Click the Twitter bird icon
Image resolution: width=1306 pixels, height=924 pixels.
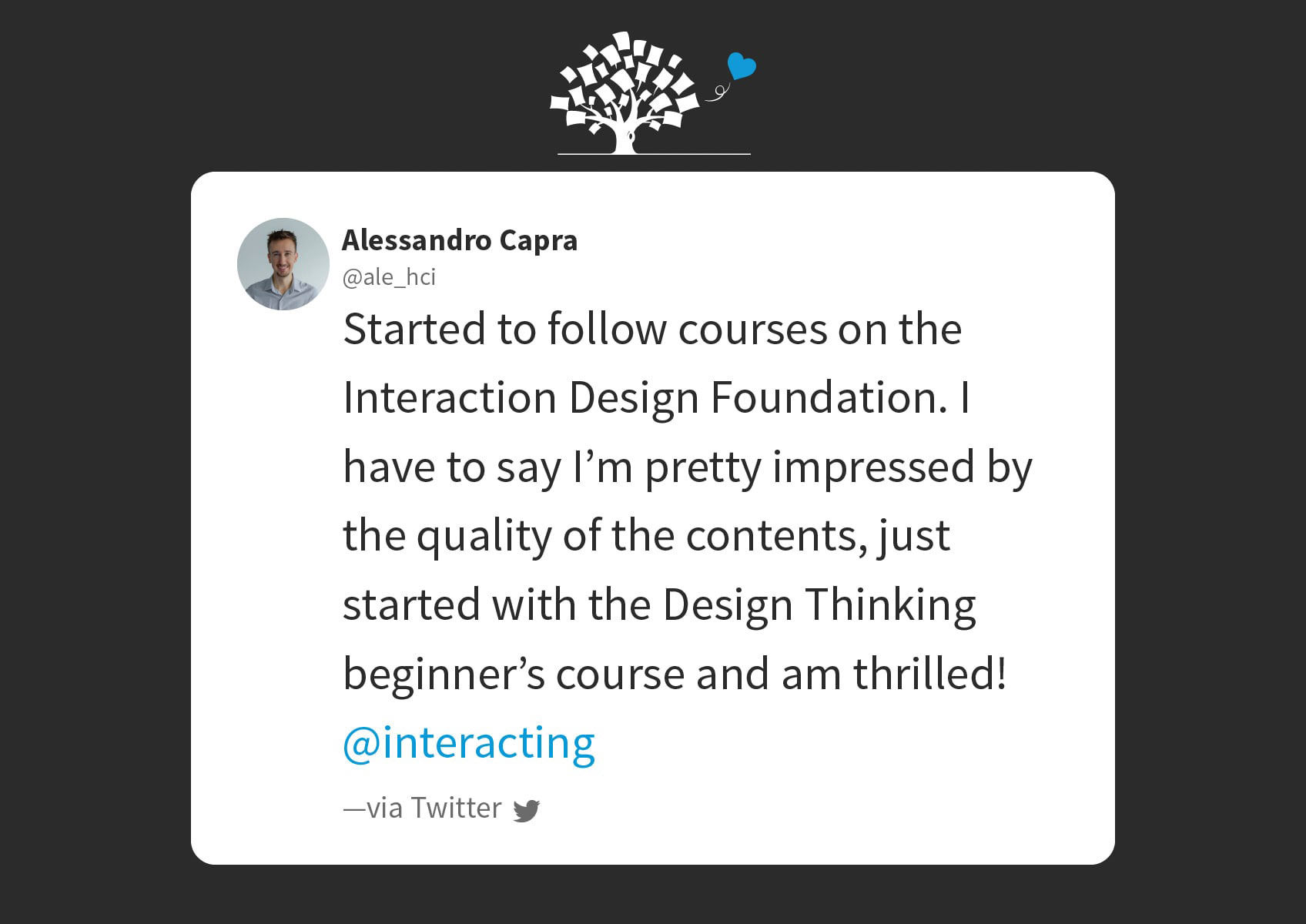point(527,810)
